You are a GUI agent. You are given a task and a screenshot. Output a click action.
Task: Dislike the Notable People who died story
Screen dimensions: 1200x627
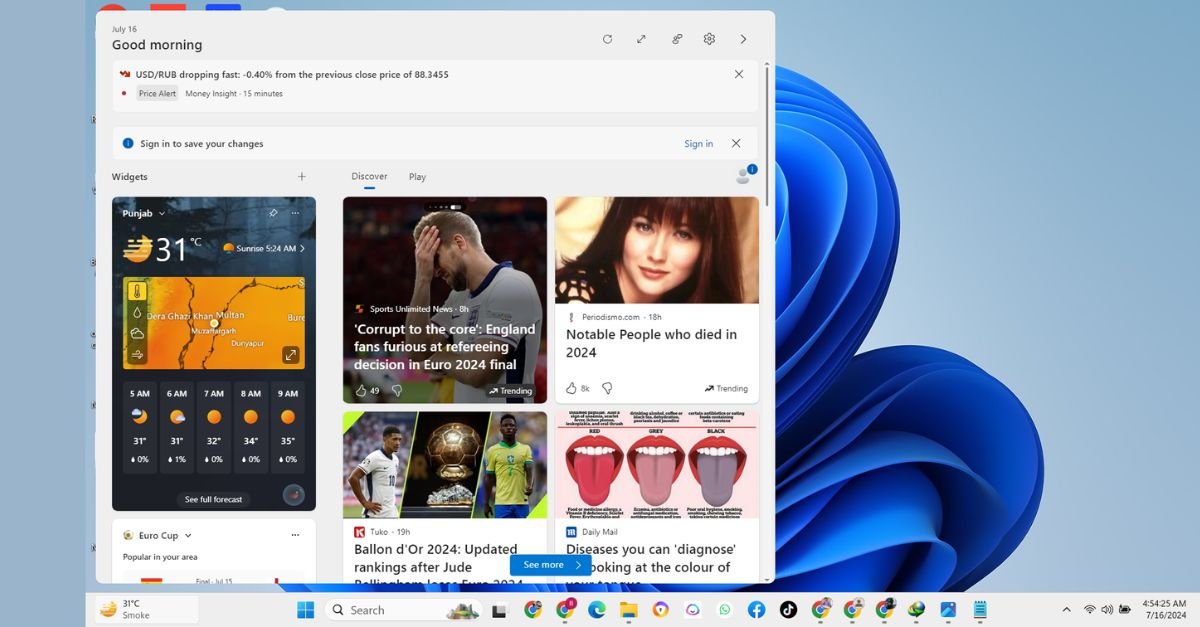coord(607,388)
